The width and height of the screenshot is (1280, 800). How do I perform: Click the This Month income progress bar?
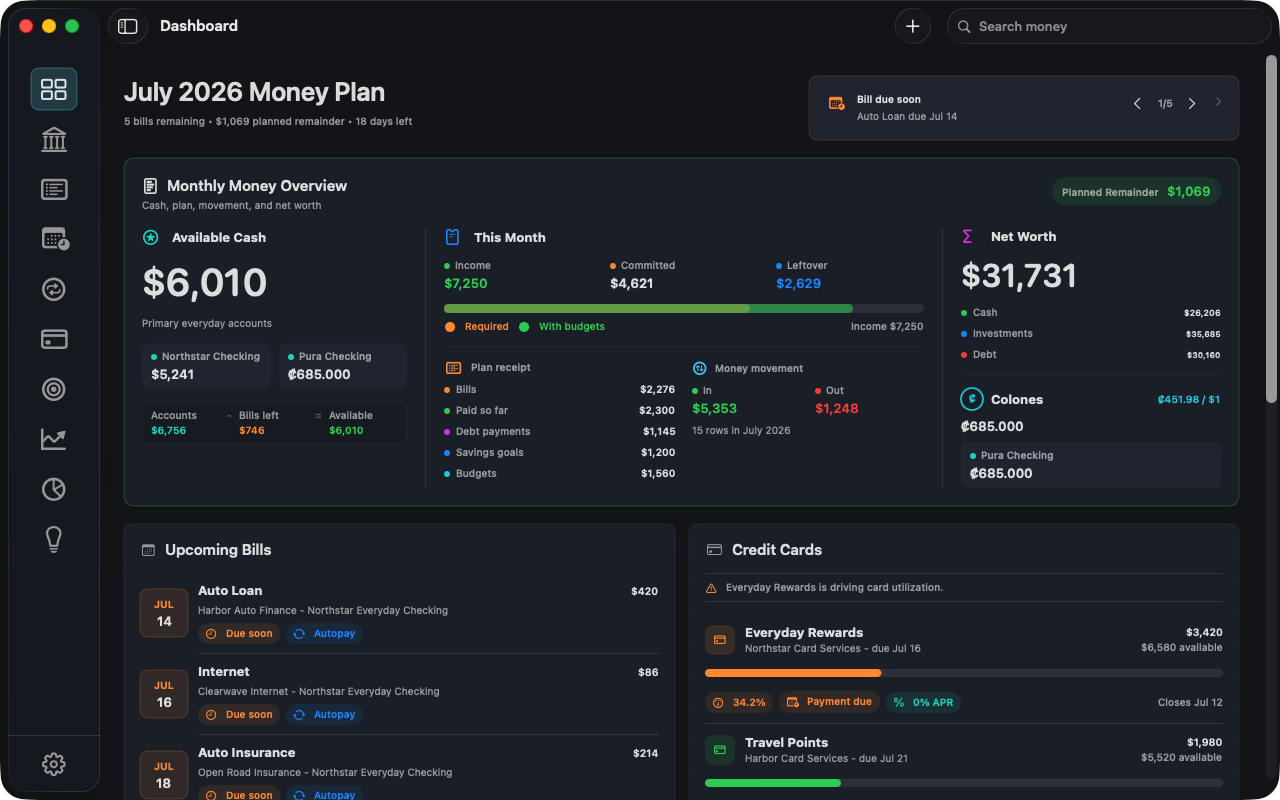pos(684,308)
